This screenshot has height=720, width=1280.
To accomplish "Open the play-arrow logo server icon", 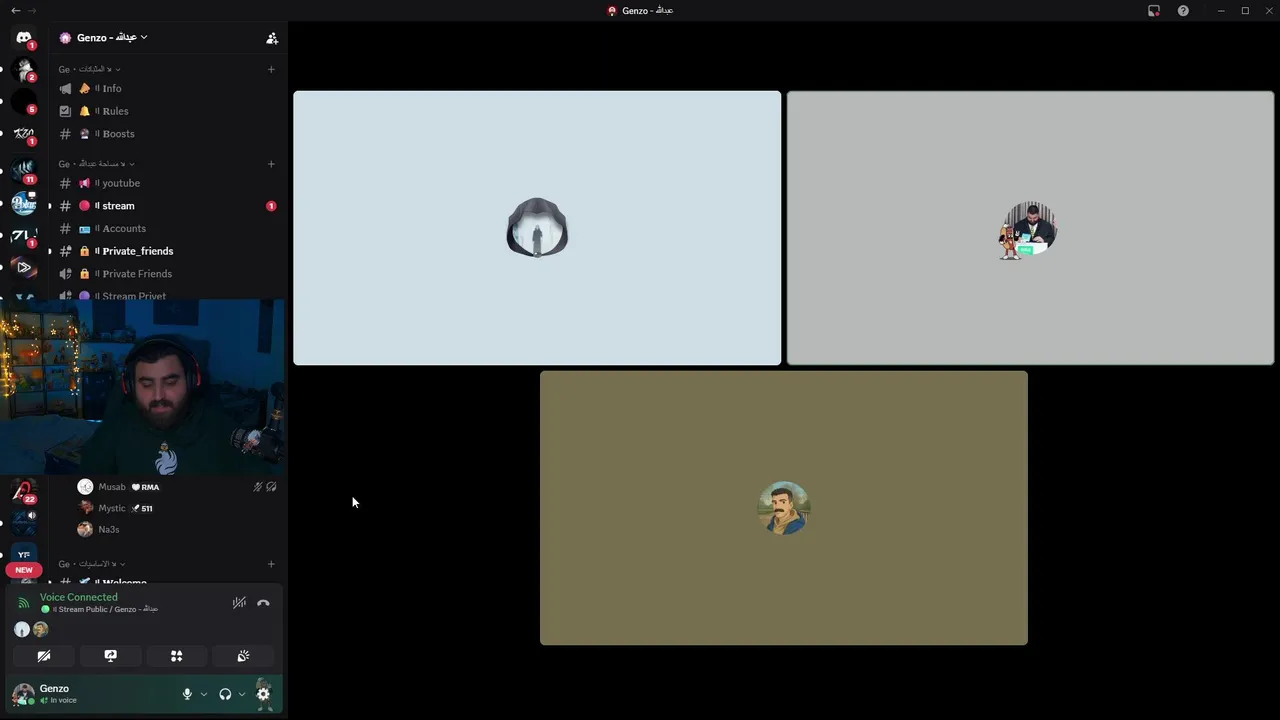I will pos(24,267).
